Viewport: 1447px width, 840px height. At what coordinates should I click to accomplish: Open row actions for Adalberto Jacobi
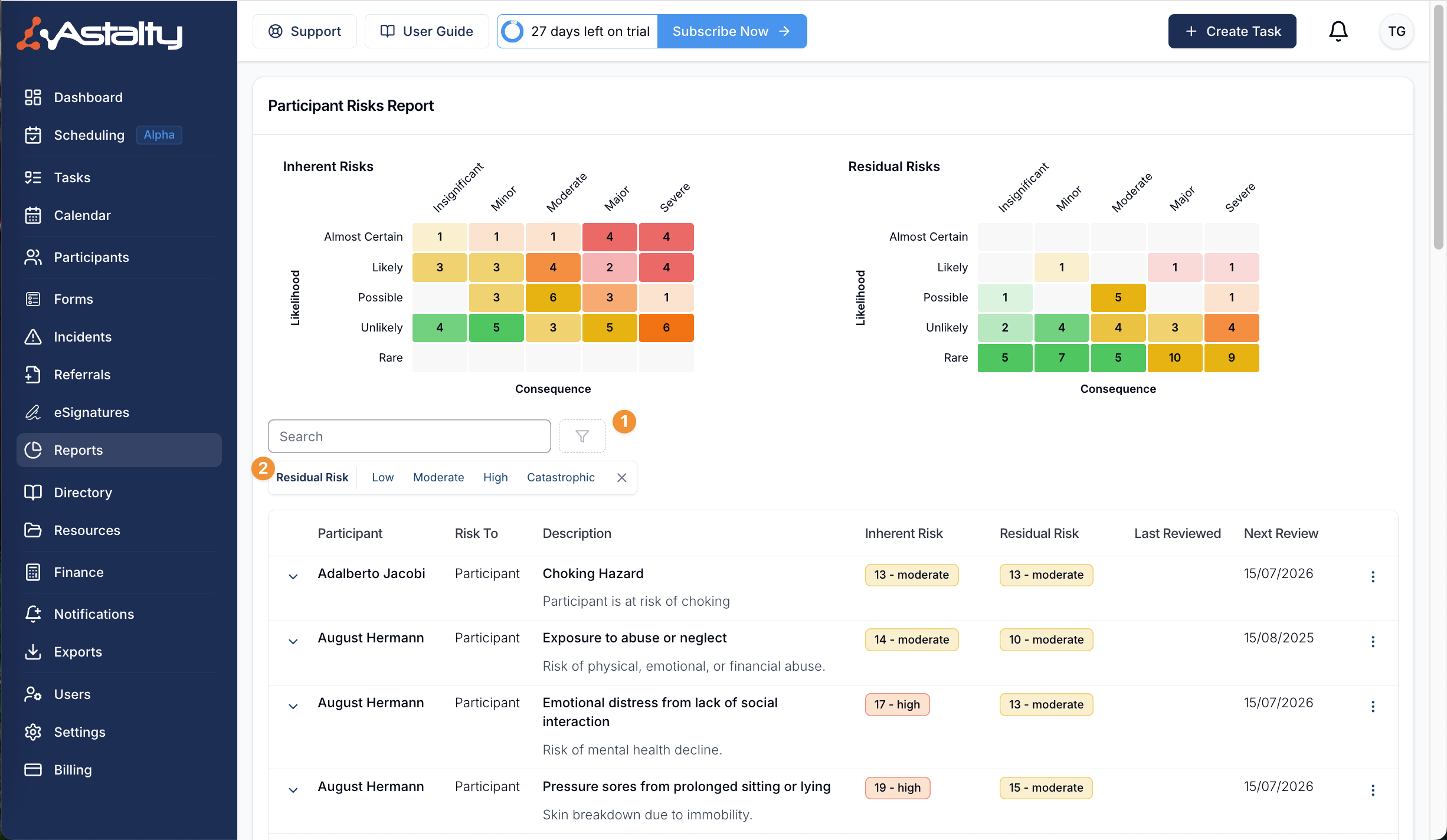[x=1373, y=576]
